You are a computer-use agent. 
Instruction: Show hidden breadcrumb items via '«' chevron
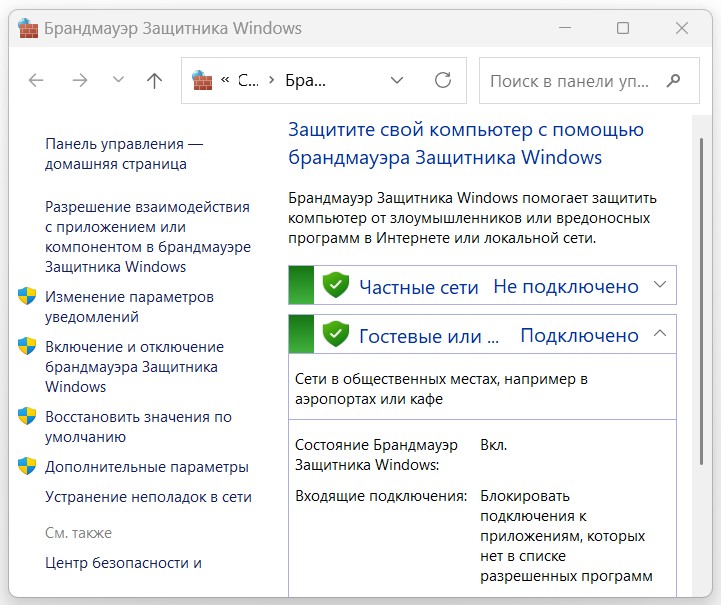225,80
